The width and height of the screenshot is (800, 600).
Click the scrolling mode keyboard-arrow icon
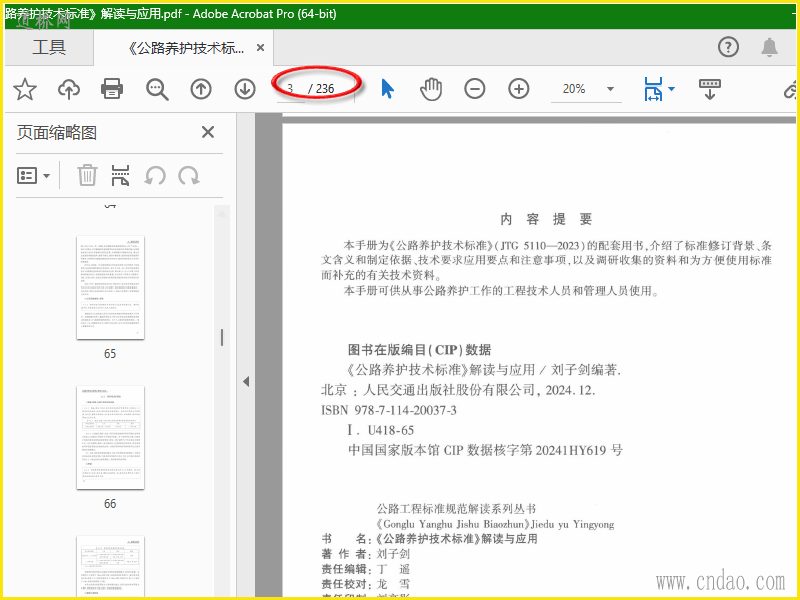[710, 89]
